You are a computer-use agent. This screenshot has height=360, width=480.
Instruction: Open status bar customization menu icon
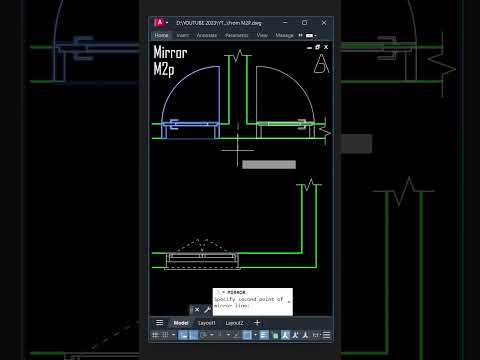326,335
